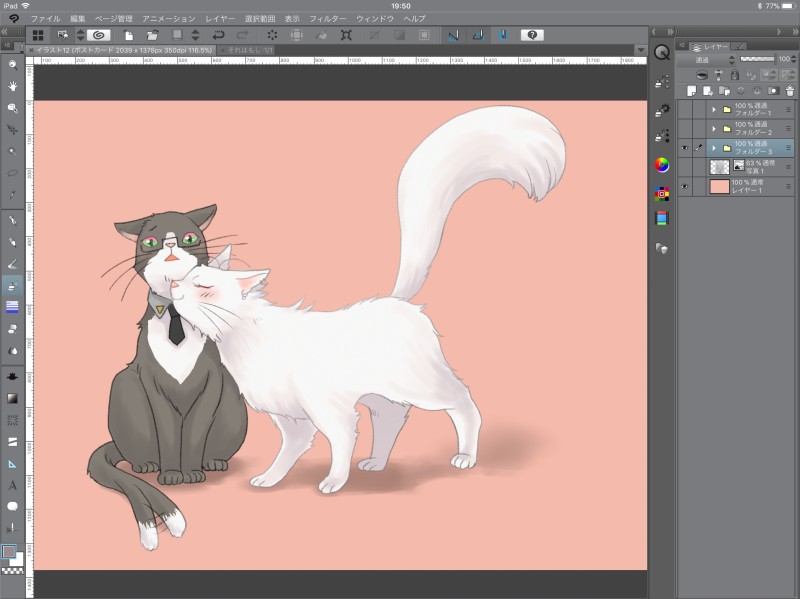This screenshot has height=599, width=800.
Task: Show the hidden フォルダー1 layer
Action: (x=684, y=109)
